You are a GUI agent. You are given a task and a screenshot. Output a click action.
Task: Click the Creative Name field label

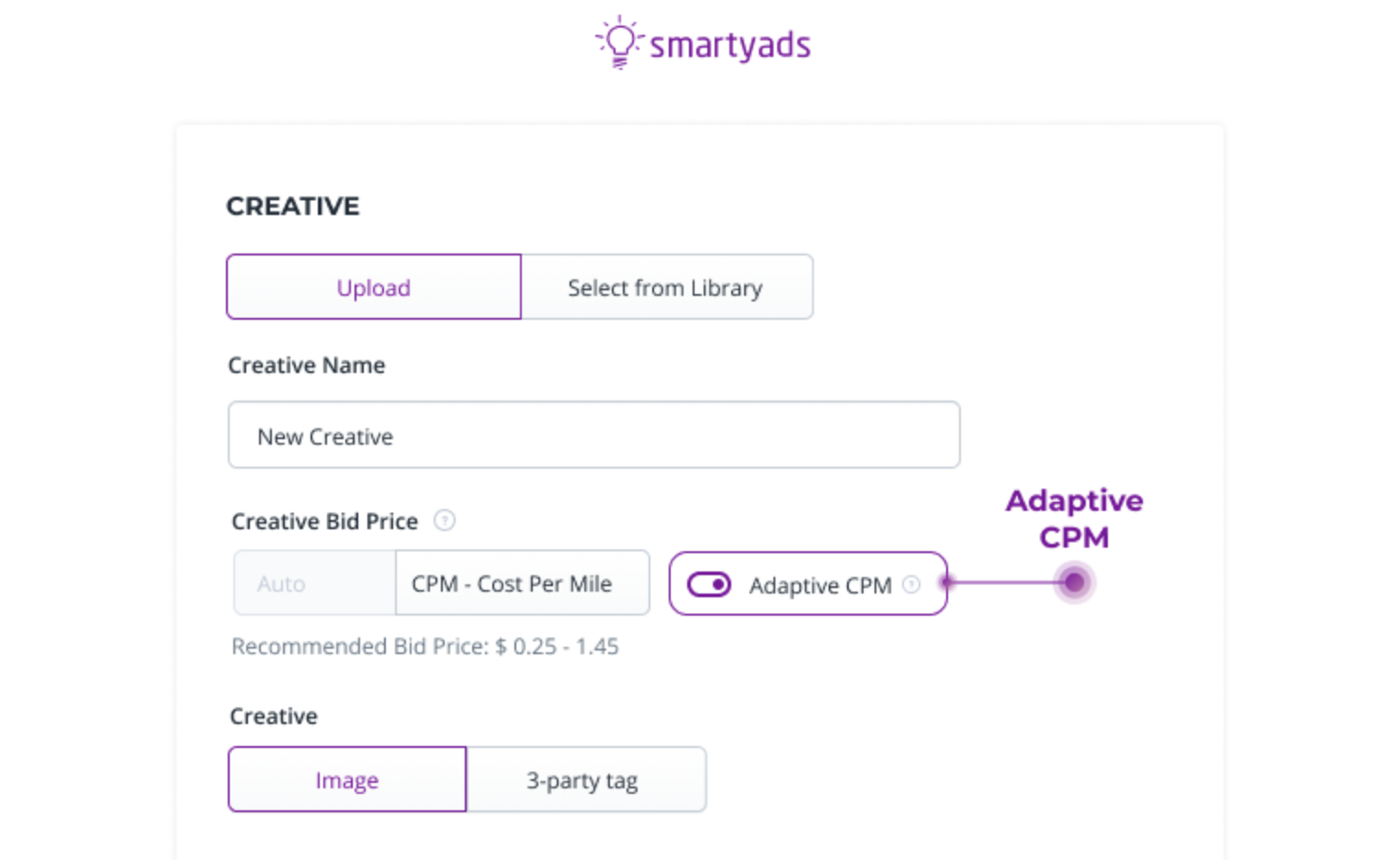(x=306, y=365)
